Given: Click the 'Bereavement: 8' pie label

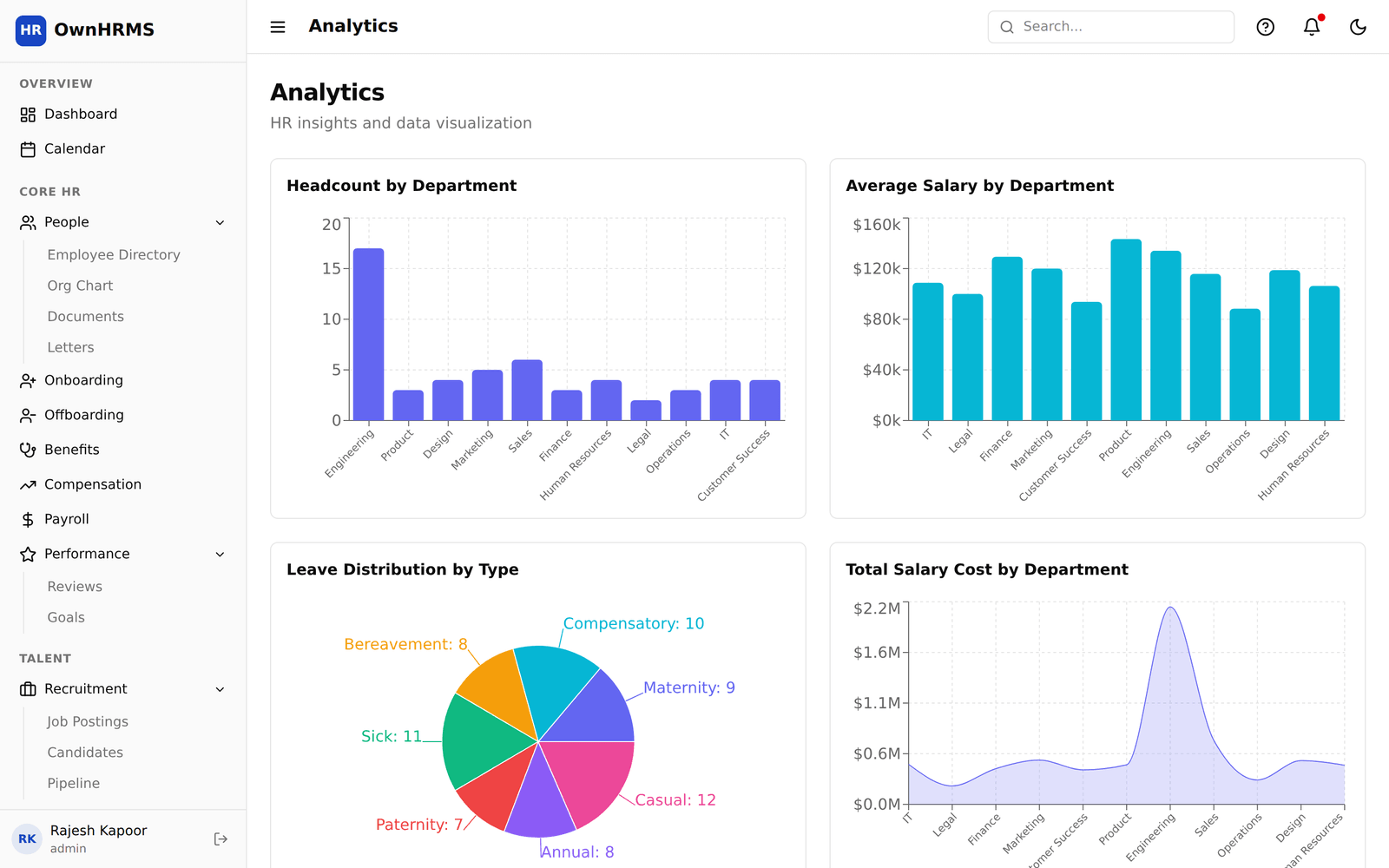Looking at the screenshot, I should pos(405,645).
